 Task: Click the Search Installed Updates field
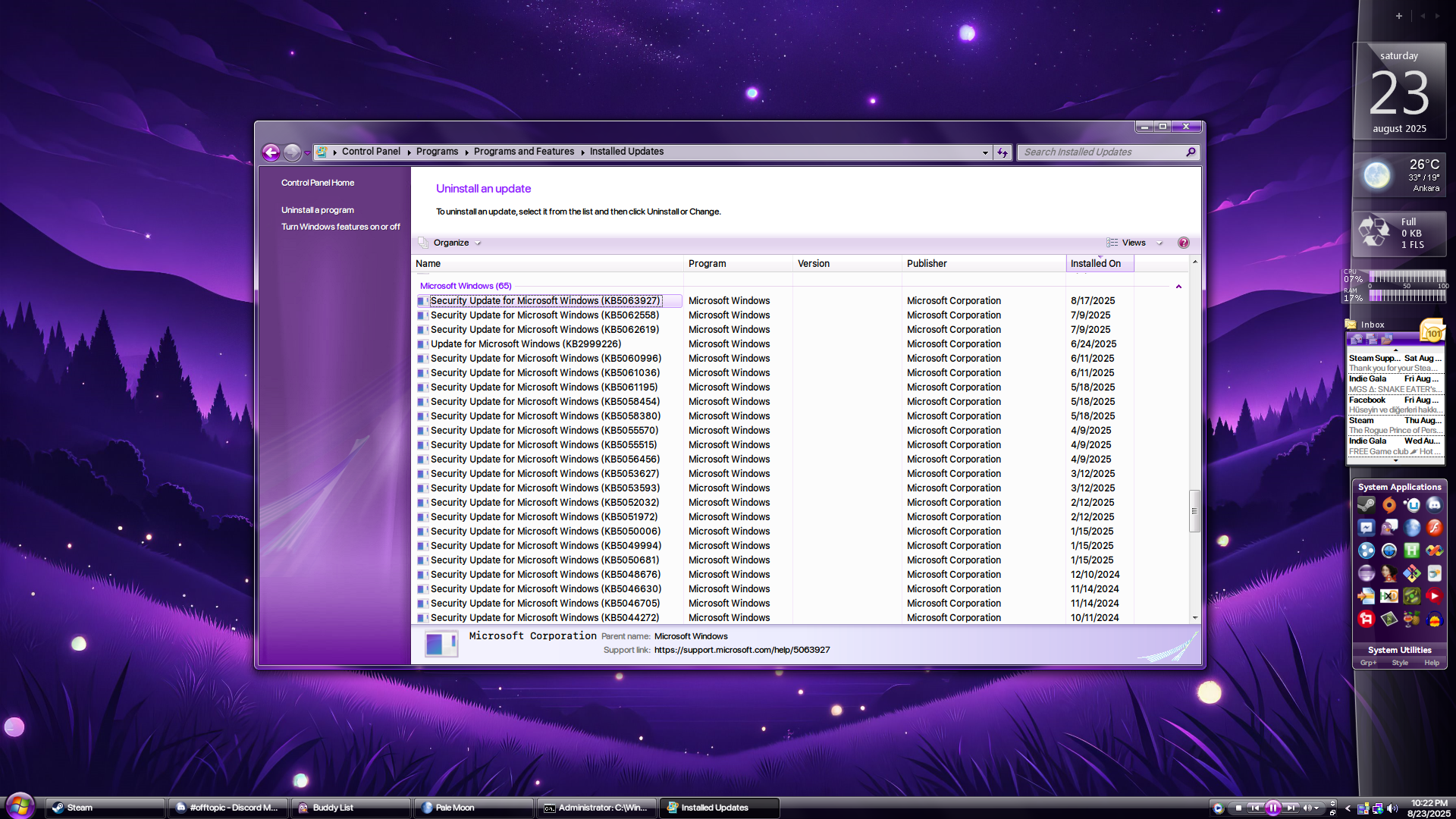point(1103,152)
